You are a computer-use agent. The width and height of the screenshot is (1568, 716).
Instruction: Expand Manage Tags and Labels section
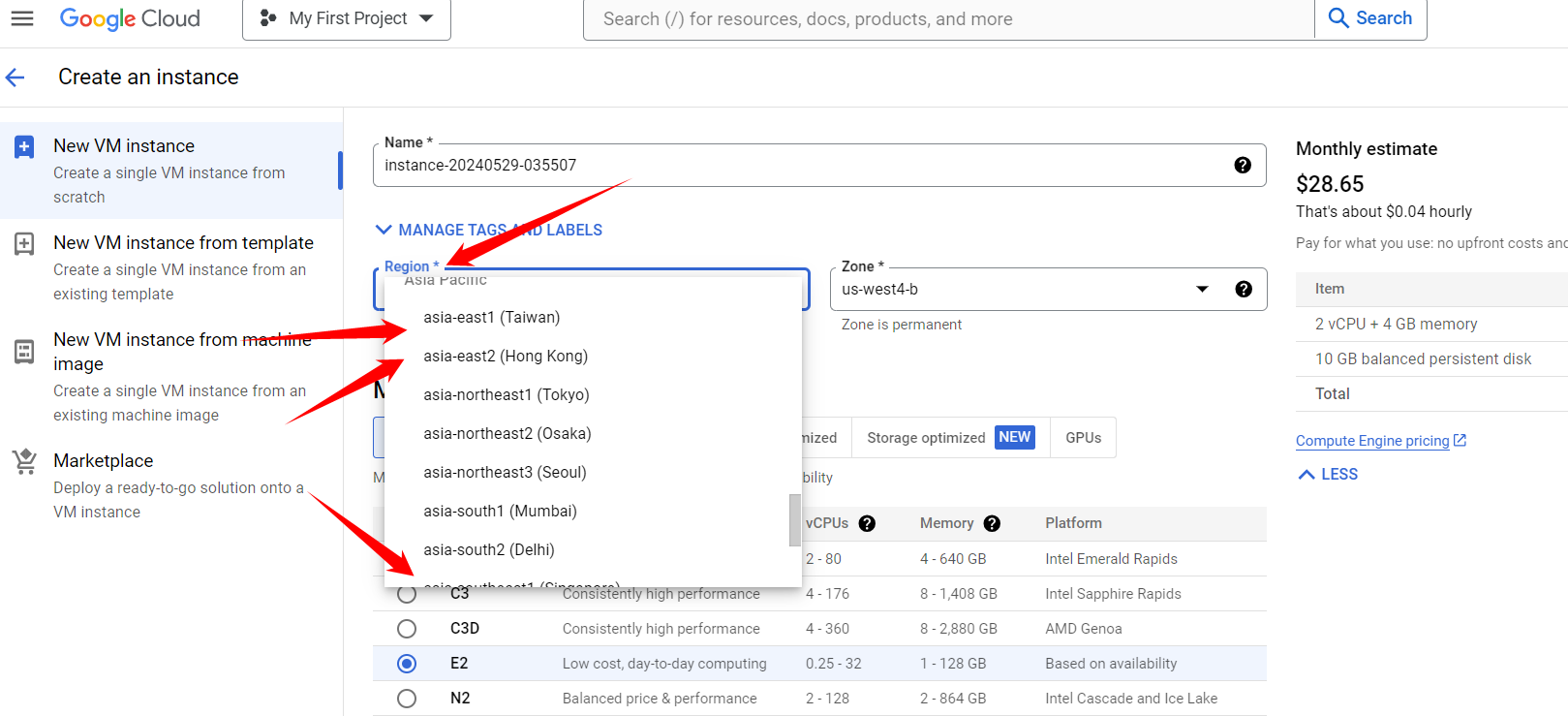[x=488, y=230]
